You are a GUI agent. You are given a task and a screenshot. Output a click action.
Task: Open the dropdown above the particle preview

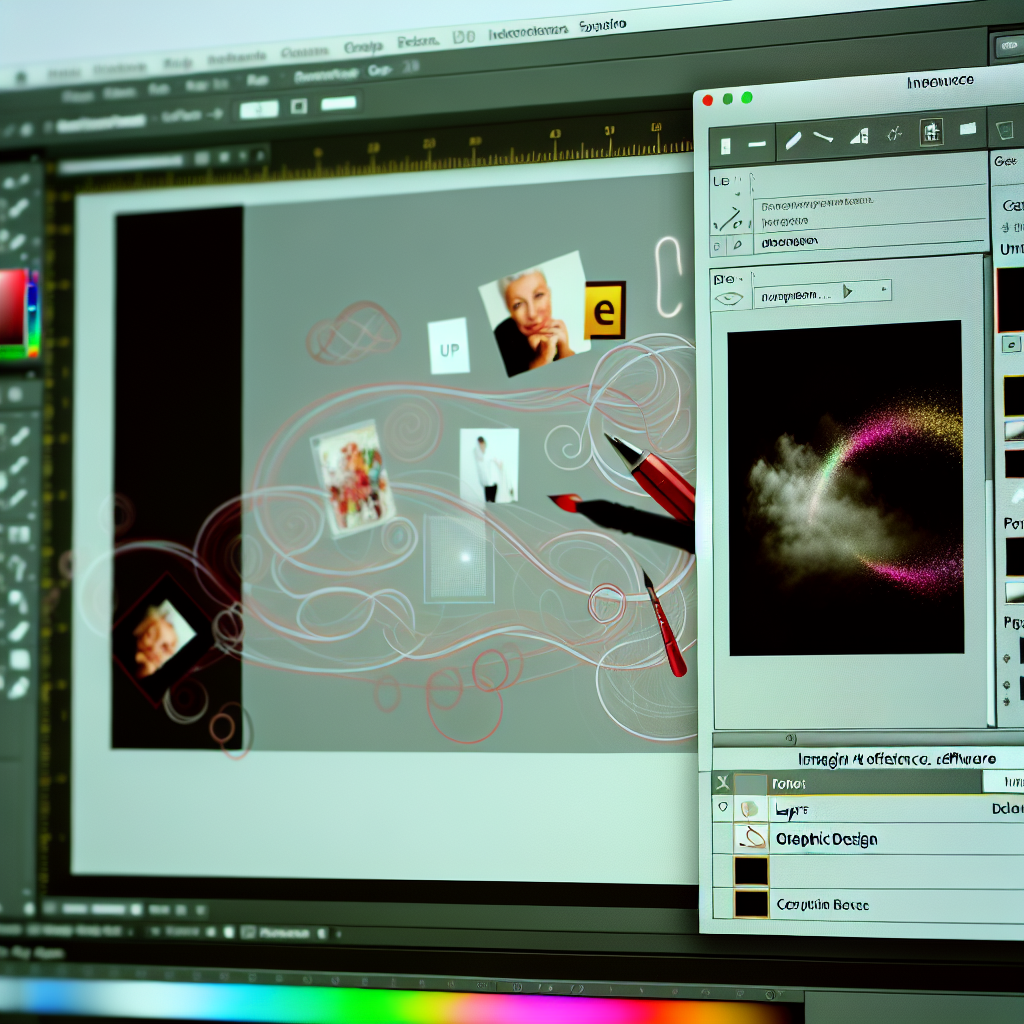[x=820, y=294]
